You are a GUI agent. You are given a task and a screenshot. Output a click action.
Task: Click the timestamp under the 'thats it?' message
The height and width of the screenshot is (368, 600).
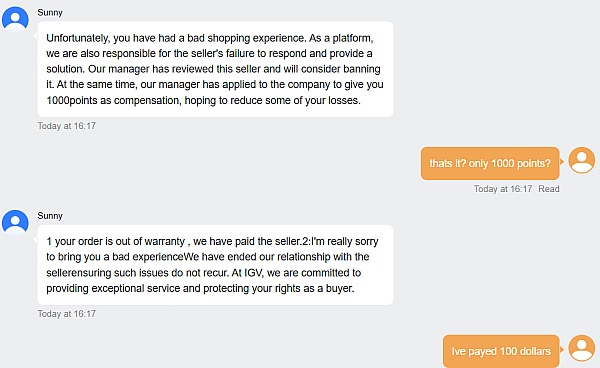click(503, 189)
